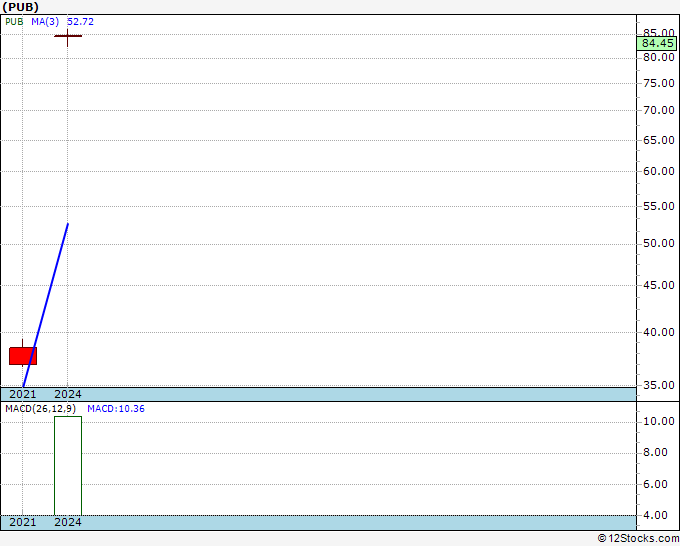Screen dimensions: 680x546
Task: Click the 2024 label on price axis
Action: pos(68,394)
